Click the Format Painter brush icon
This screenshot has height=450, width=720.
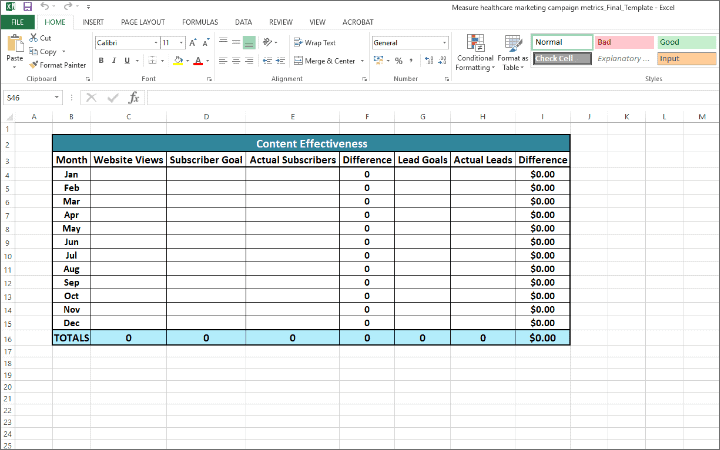34,64
